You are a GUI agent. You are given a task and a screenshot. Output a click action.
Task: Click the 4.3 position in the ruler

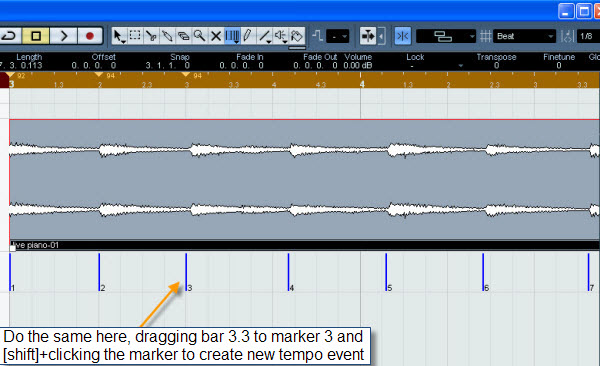click(321, 85)
